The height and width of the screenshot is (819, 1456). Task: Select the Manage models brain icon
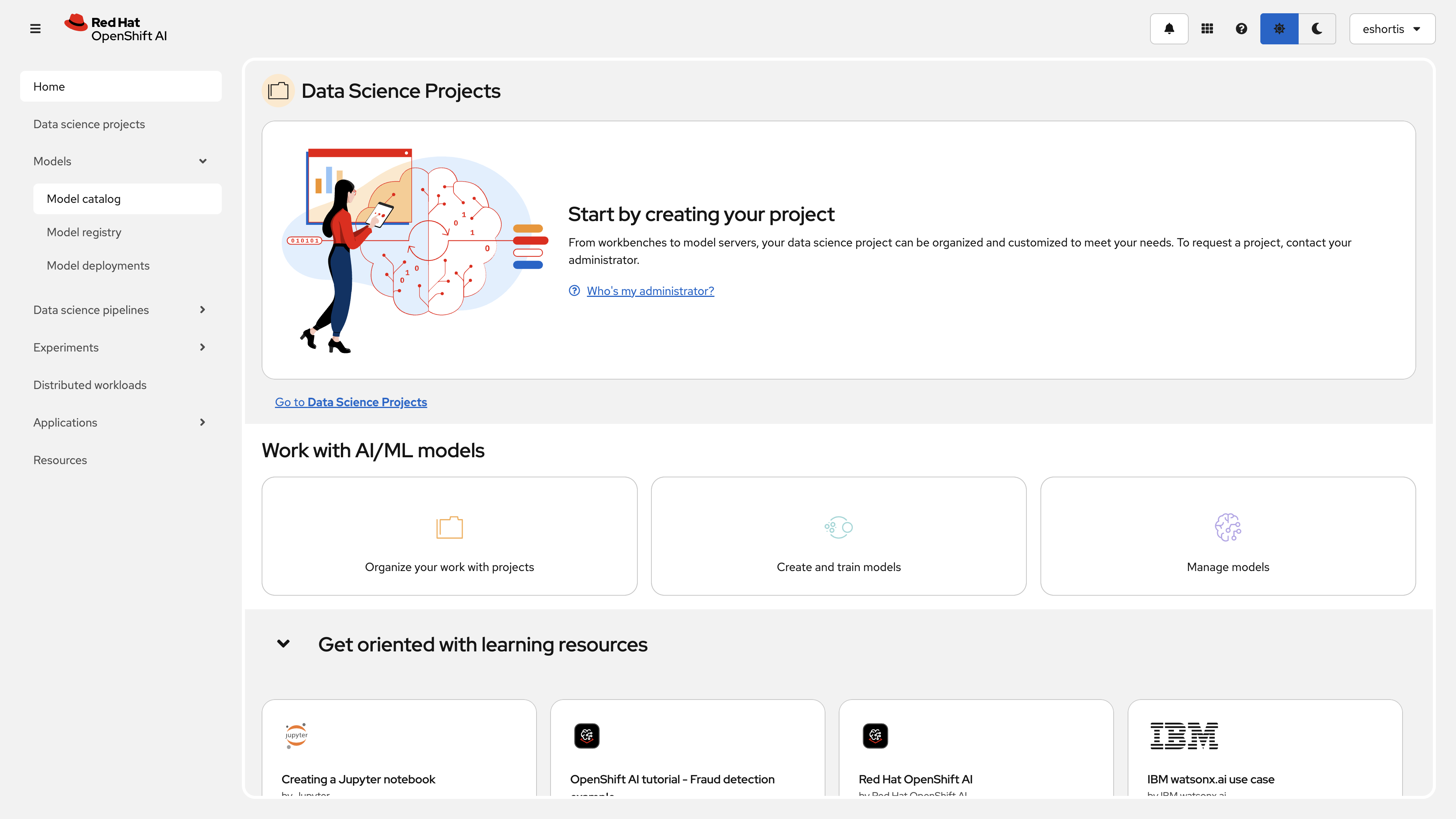point(1227,527)
